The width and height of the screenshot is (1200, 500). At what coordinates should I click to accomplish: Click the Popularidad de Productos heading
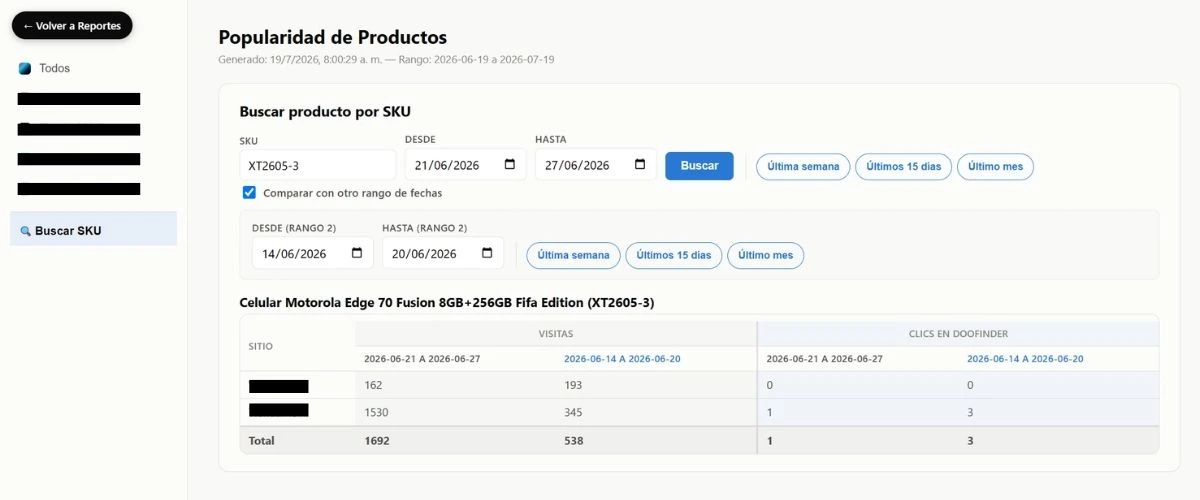pos(333,38)
